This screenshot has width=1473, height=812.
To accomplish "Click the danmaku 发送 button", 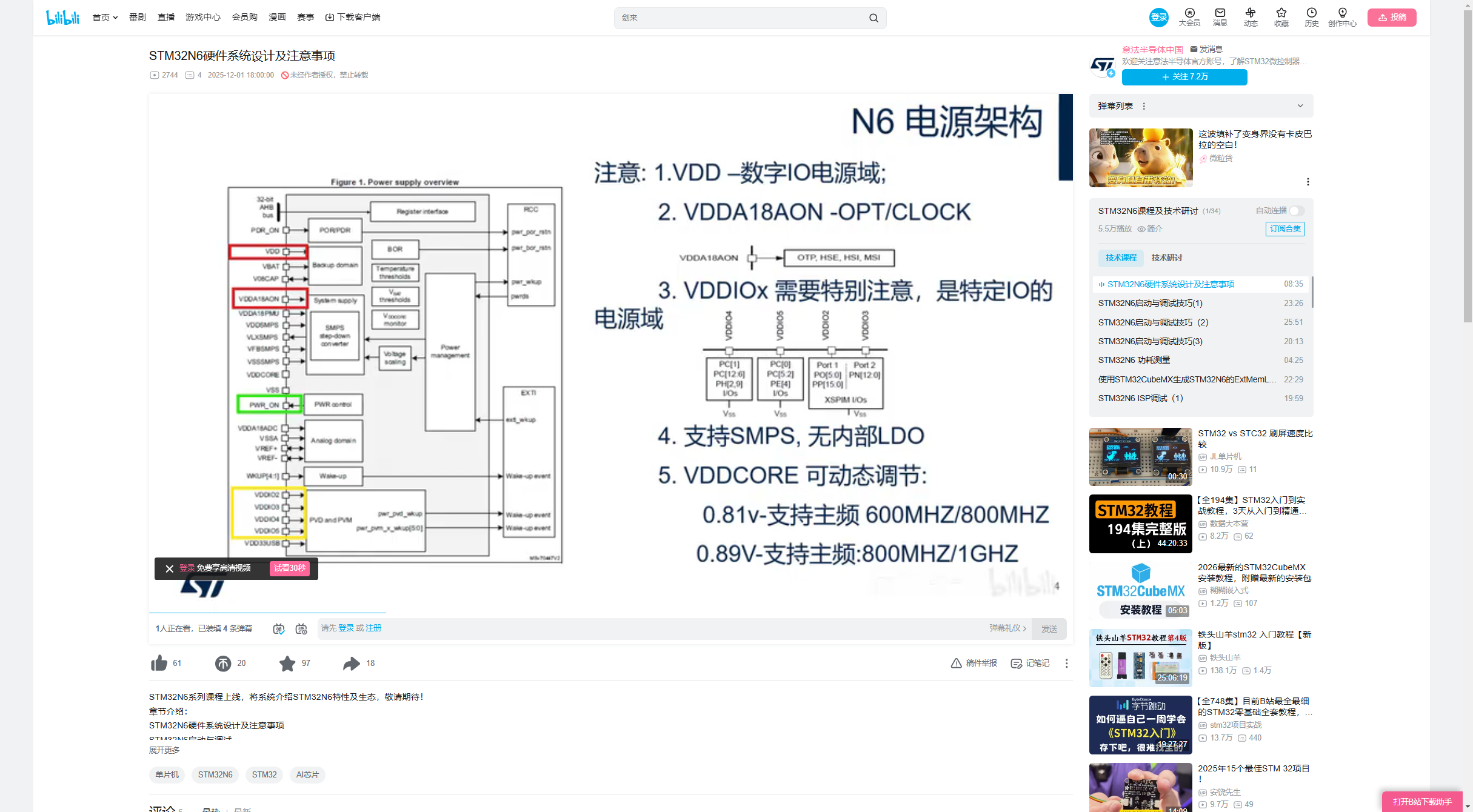I will pyautogui.click(x=1049, y=629).
